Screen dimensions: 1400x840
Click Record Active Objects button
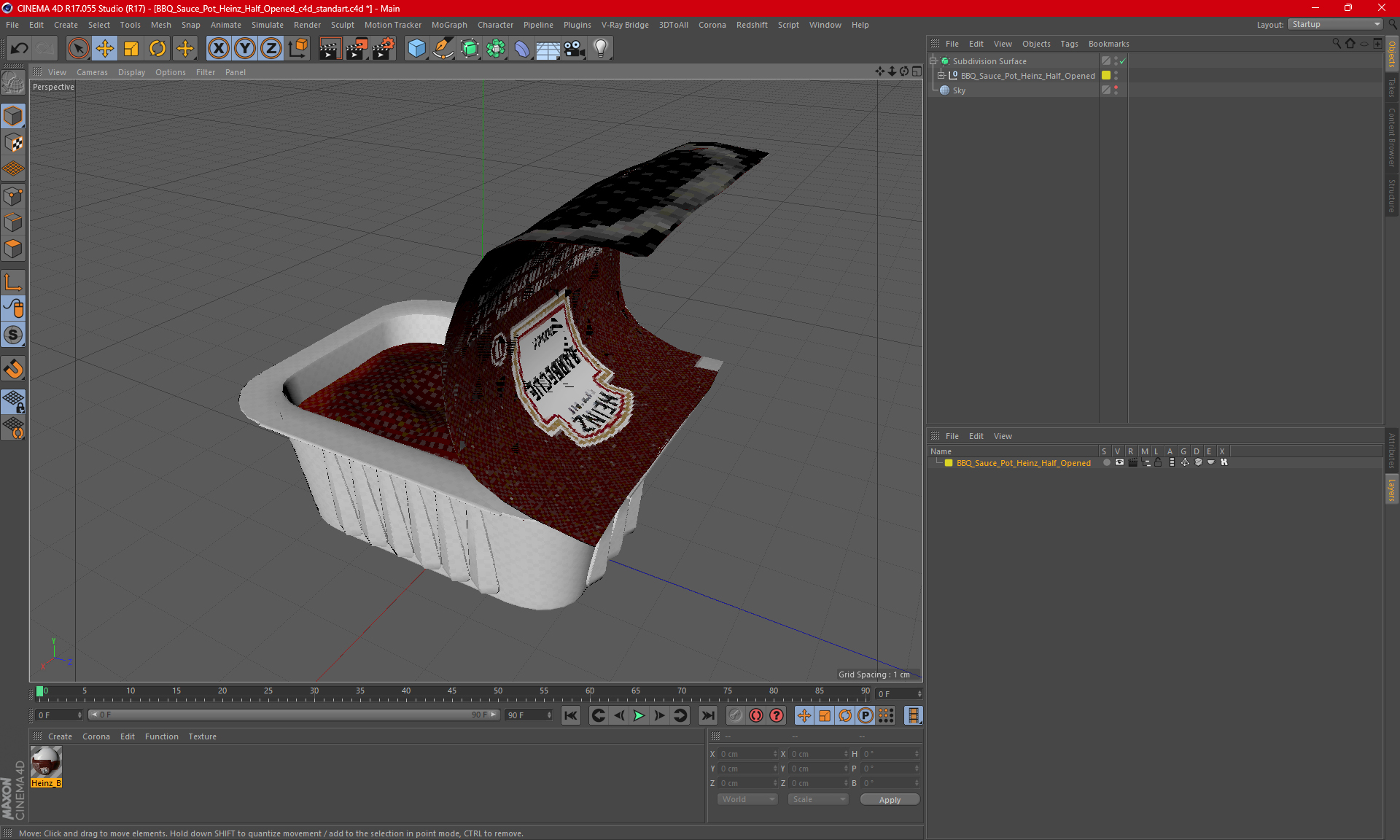(736, 715)
